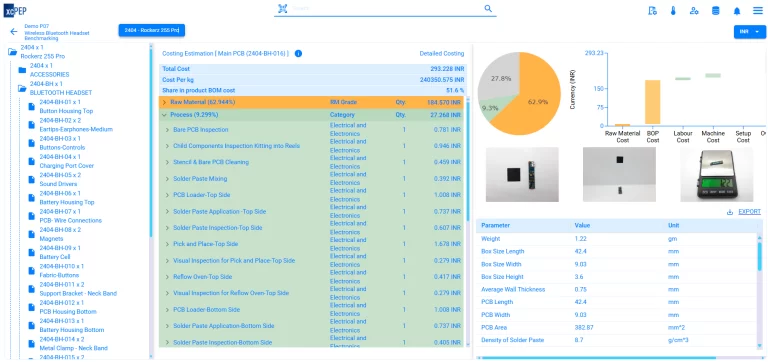This screenshot has height=362, width=768.
Task: Expand Reflow Oven-Top Side row
Action: pos(167,277)
